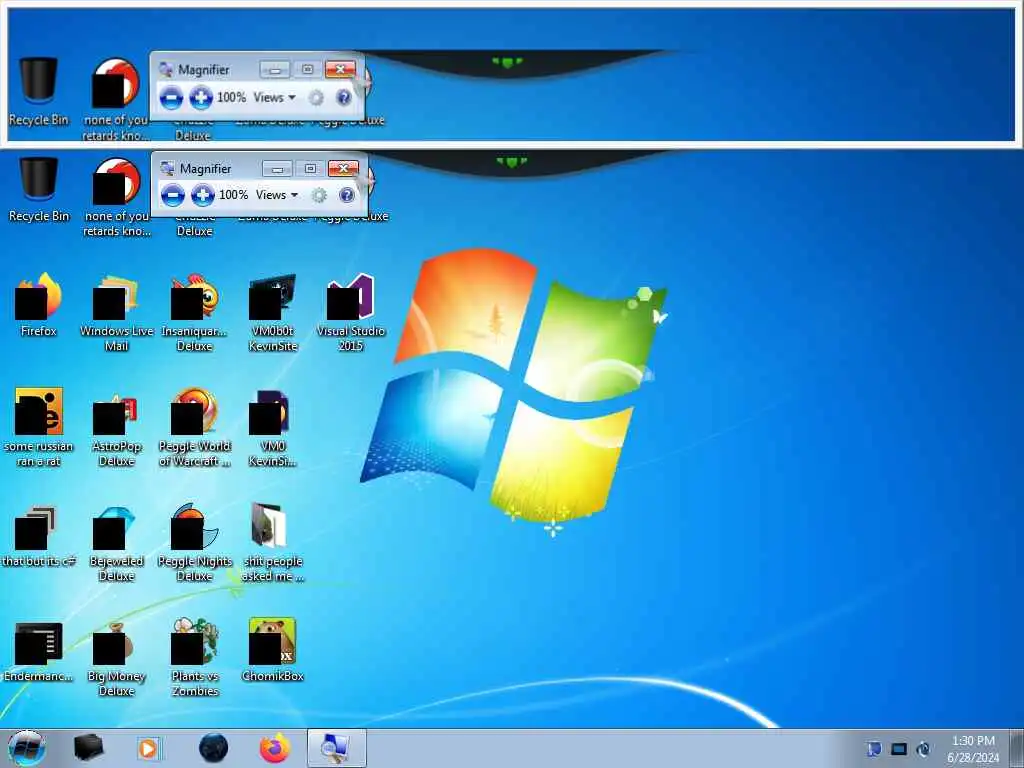The width and height of the screenshot is (1024, 768).
Task: Open the Views dropdown in the lower Magnifier window
Action: click(277, 195)
